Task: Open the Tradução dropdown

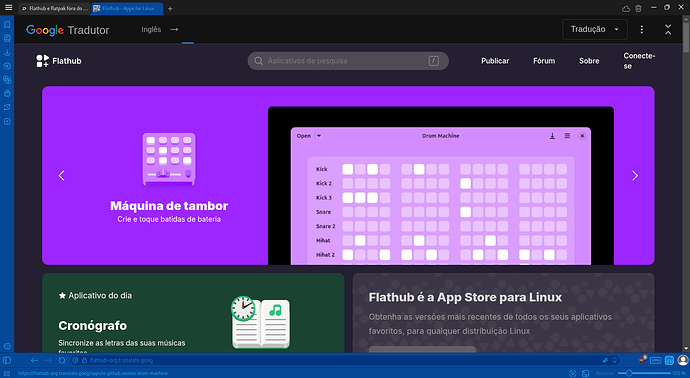Action: tap(595, 29)
